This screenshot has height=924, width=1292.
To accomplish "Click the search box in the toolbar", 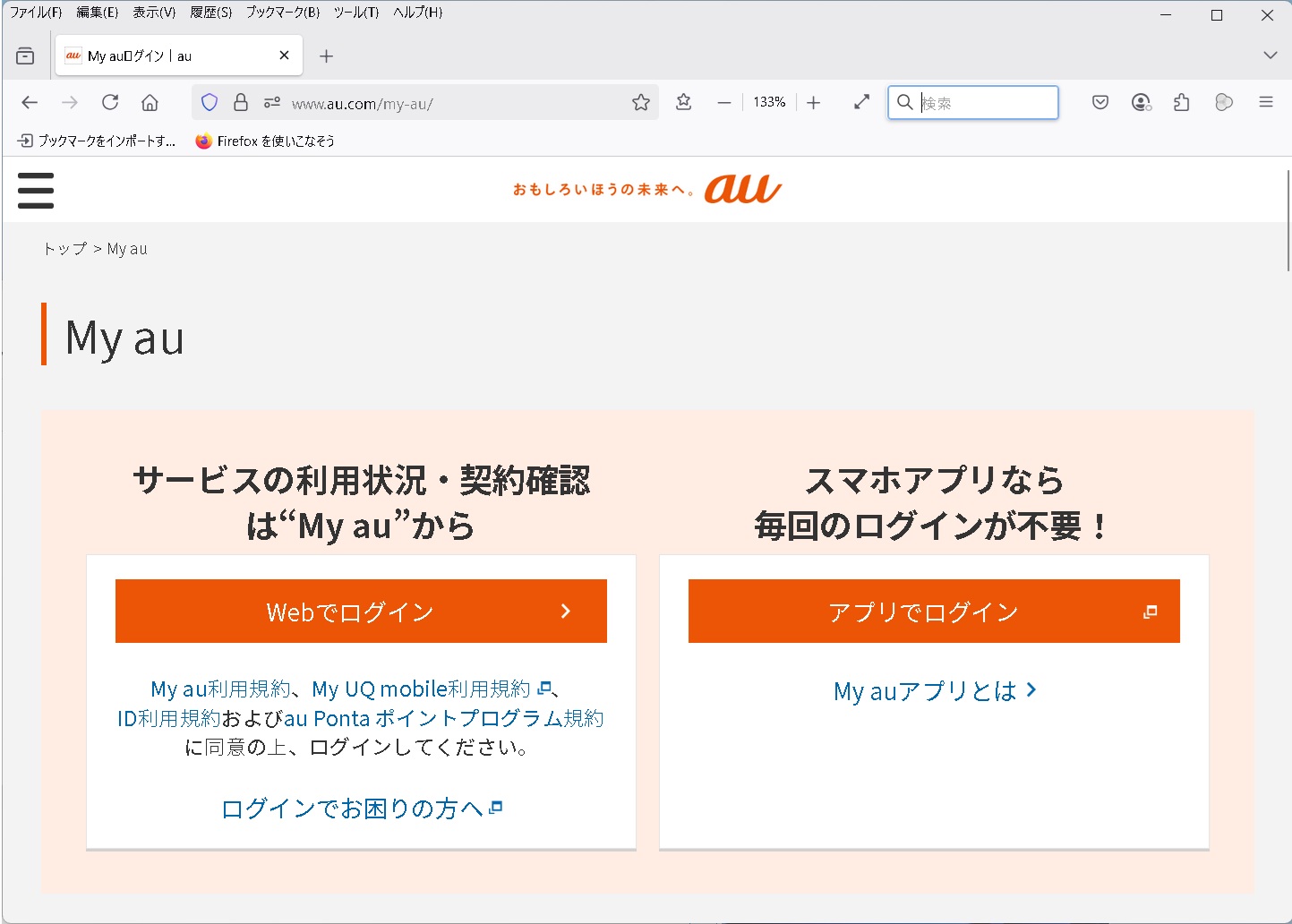I will pyautogui.click(x=973, y=102).
